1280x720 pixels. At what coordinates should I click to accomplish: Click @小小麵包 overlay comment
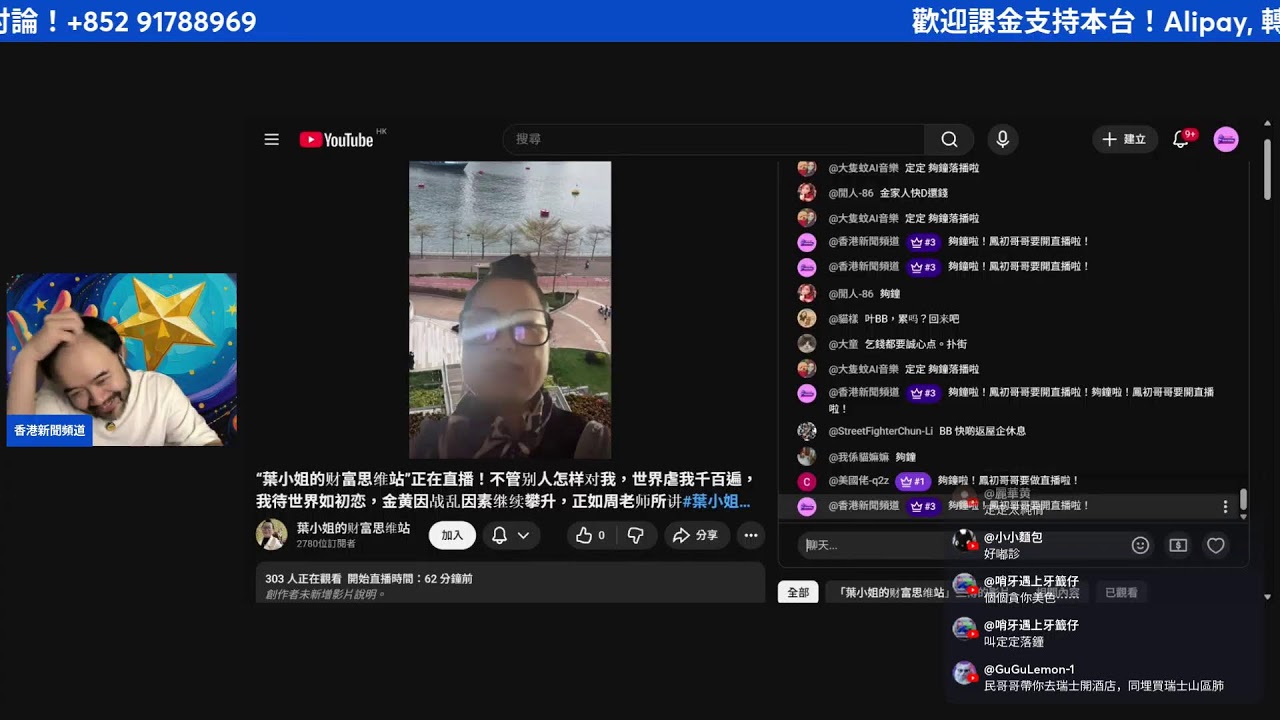tap(1014, 545)
